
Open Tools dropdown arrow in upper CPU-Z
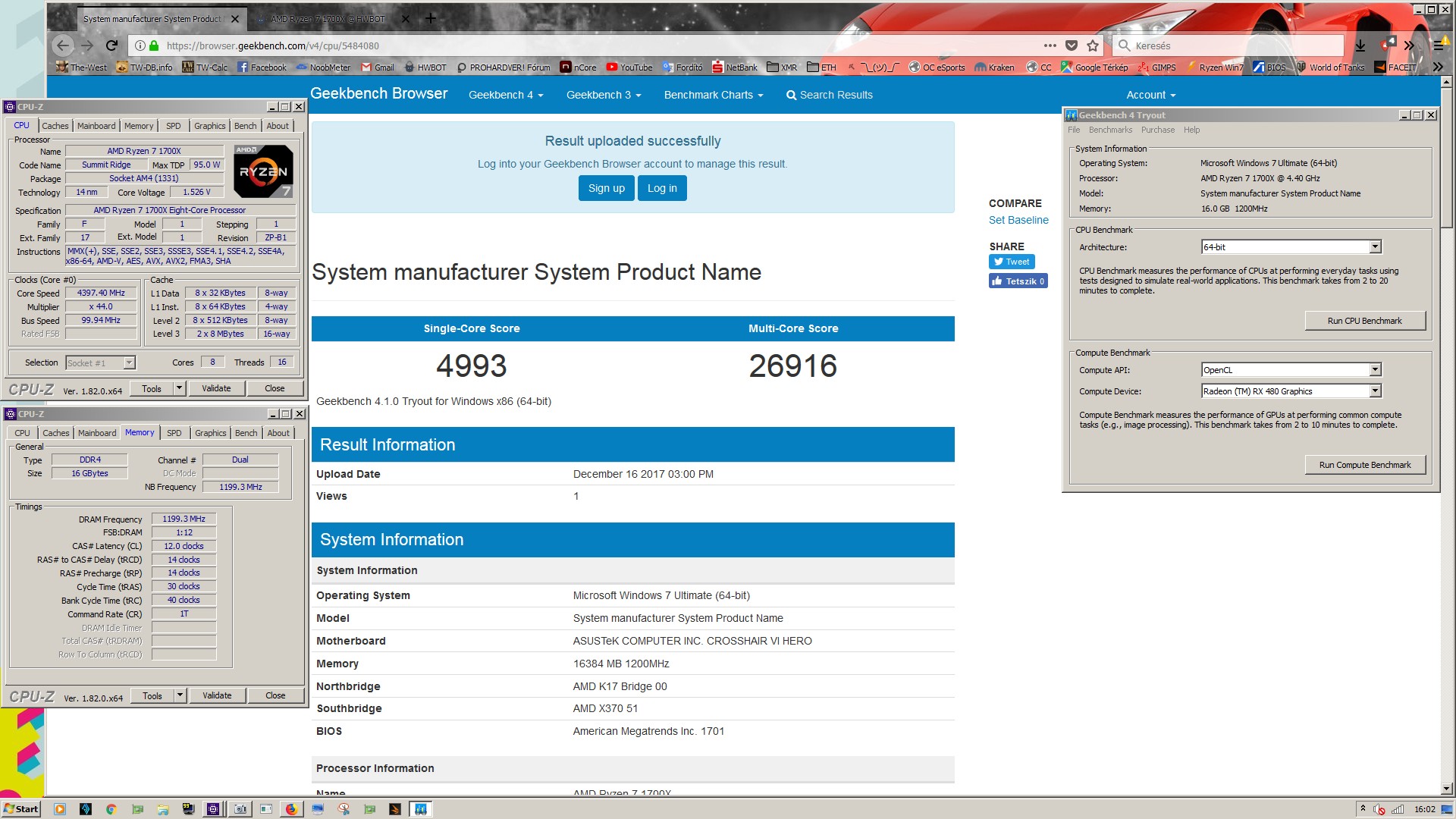pyautogui.click(x=179, y=388)
